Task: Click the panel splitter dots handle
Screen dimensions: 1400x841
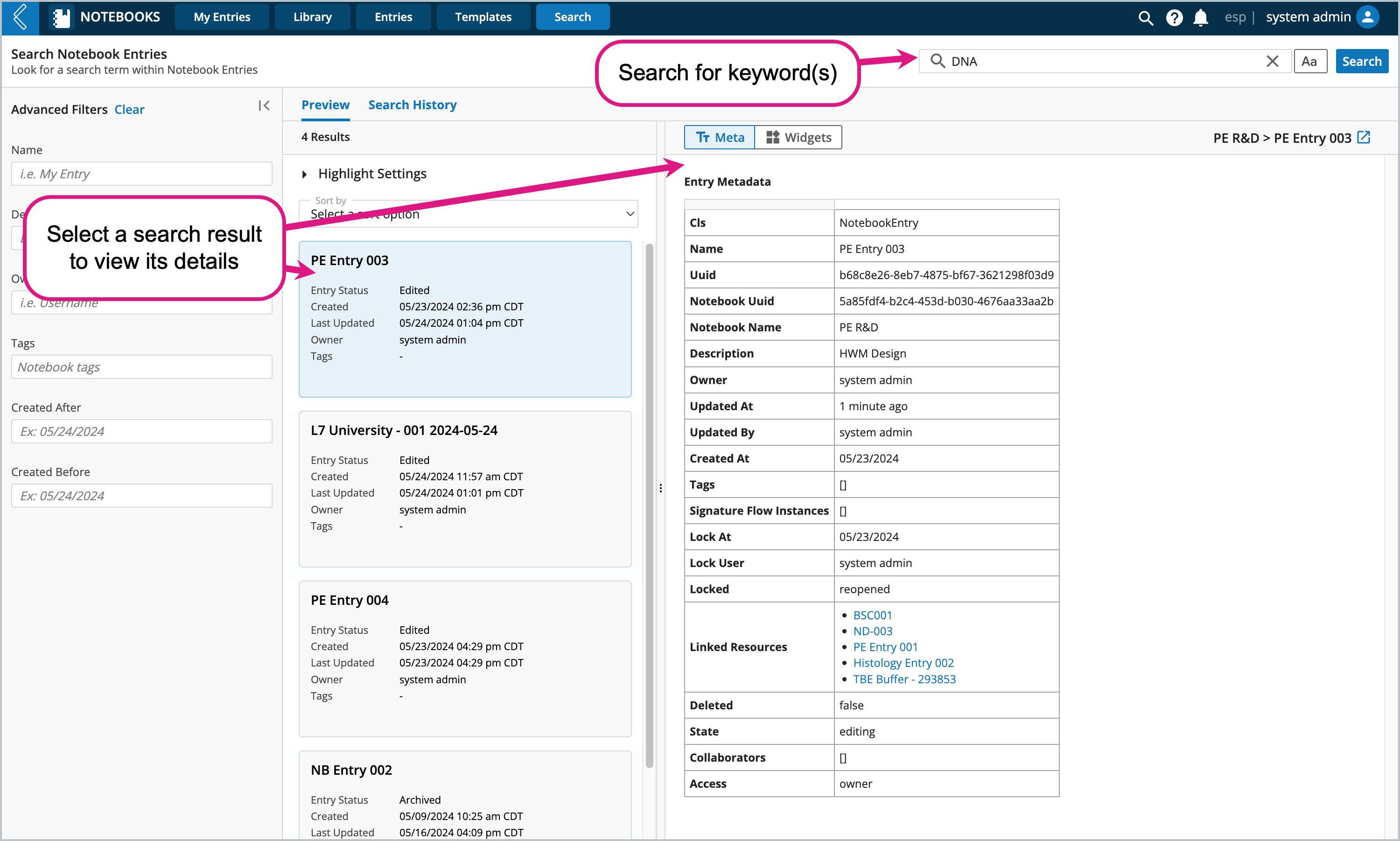Action: pyautogui.click(x=661, y=488)
